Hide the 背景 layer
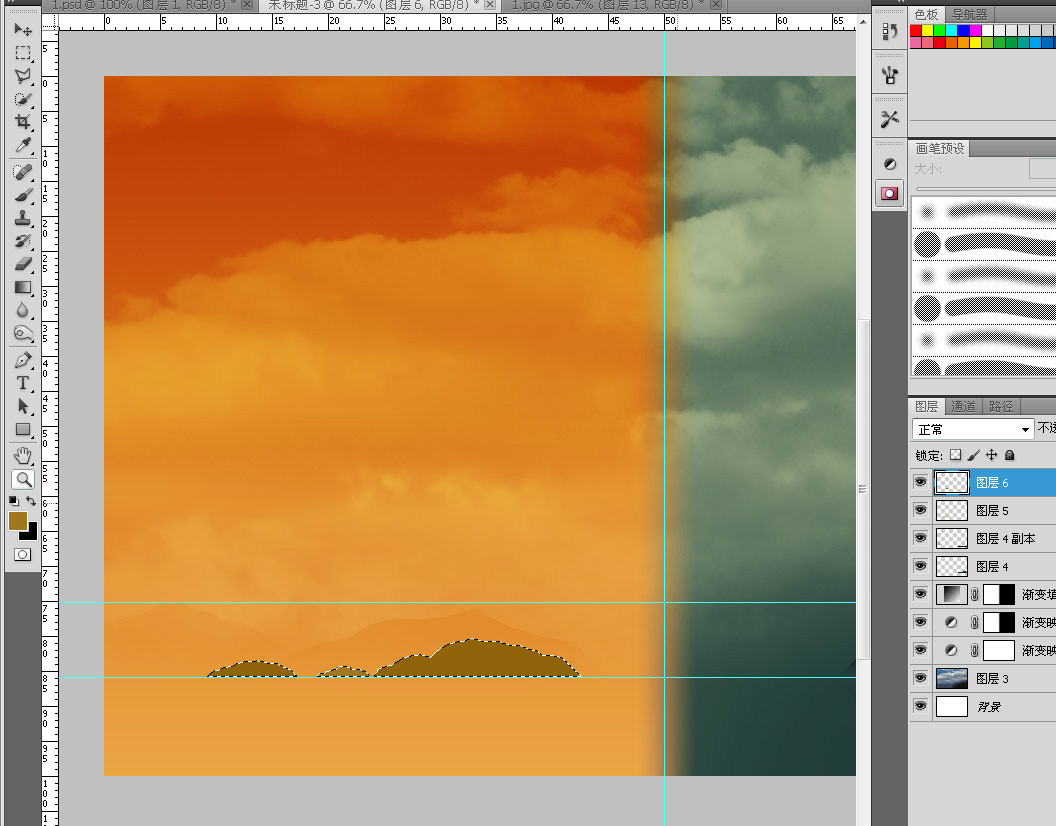 coord(921,706)
